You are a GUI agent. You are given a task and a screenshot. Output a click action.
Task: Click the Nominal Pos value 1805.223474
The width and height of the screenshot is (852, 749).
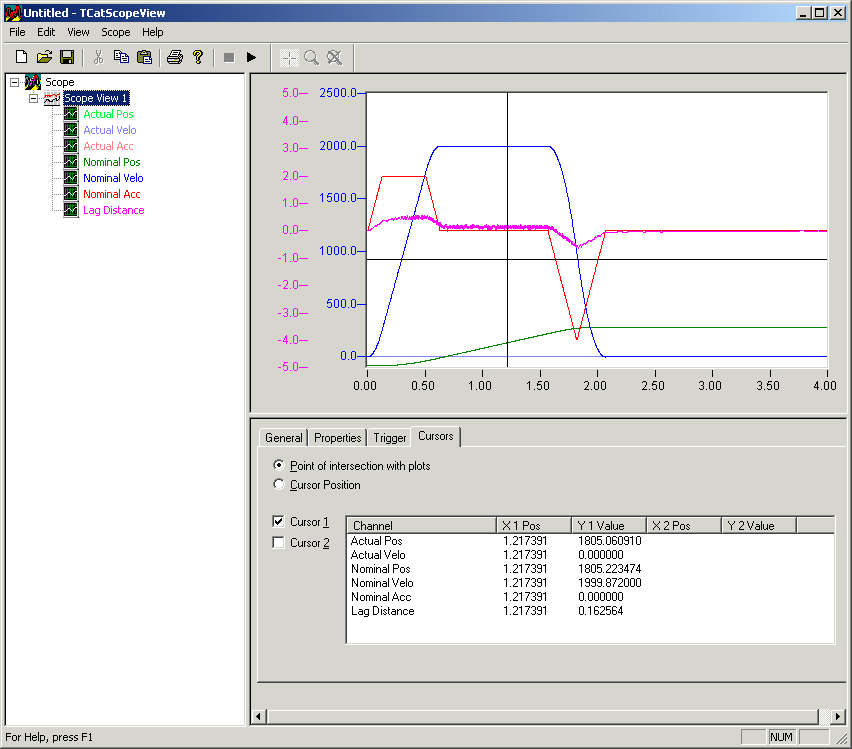pos(610,569)
